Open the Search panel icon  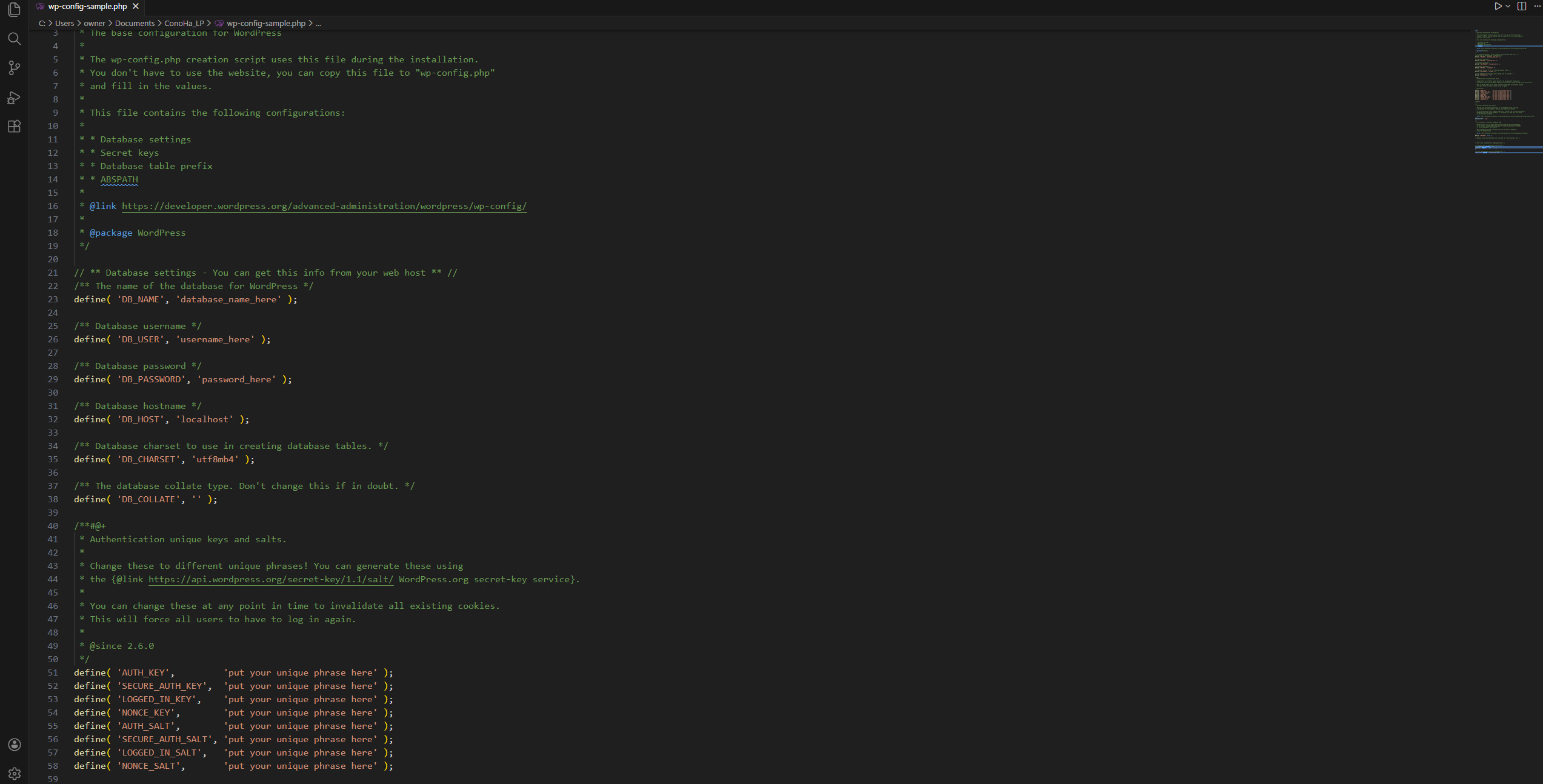point(14,39)
